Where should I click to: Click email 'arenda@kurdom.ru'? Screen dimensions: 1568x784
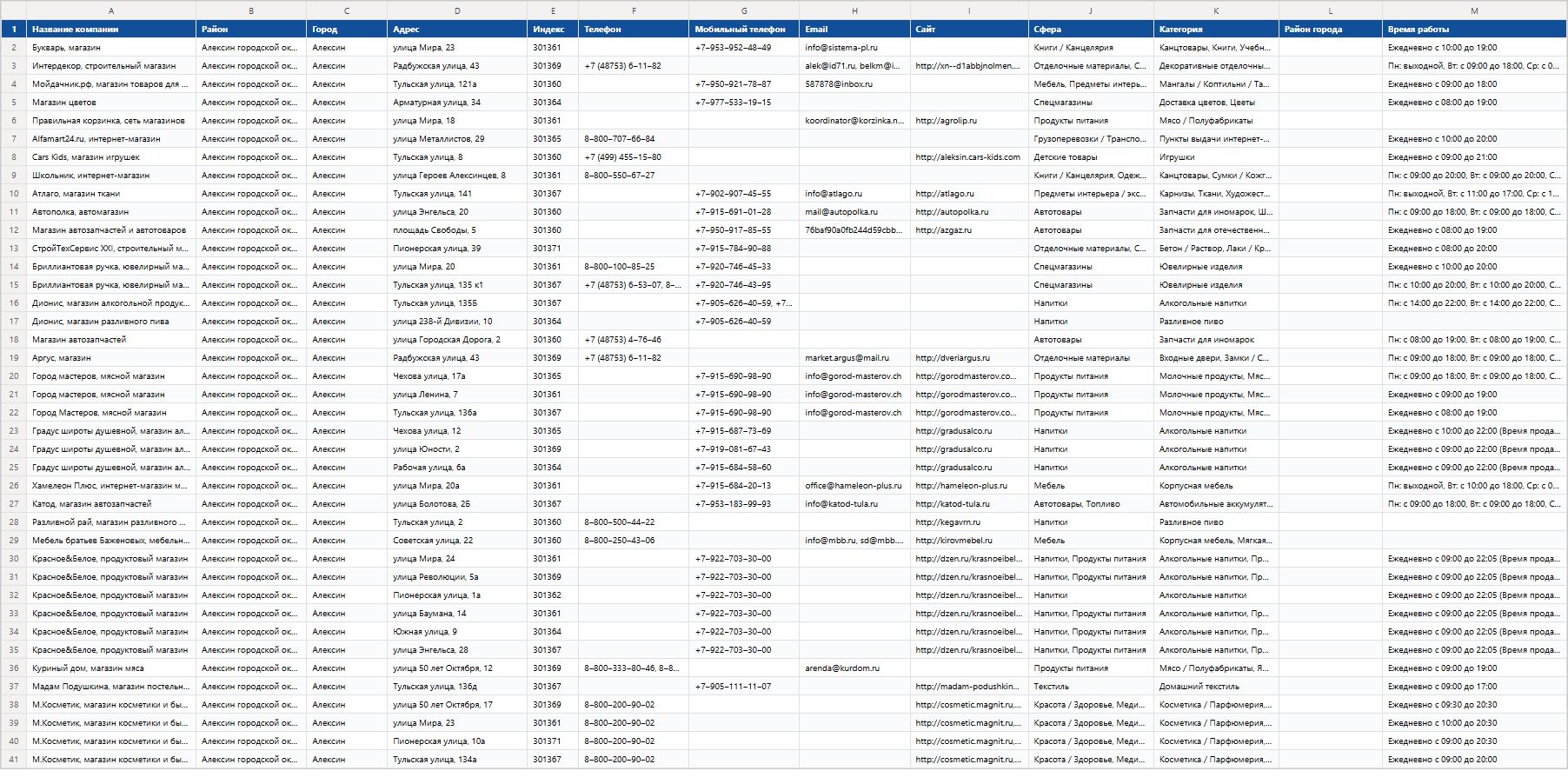tap(854, 668)
